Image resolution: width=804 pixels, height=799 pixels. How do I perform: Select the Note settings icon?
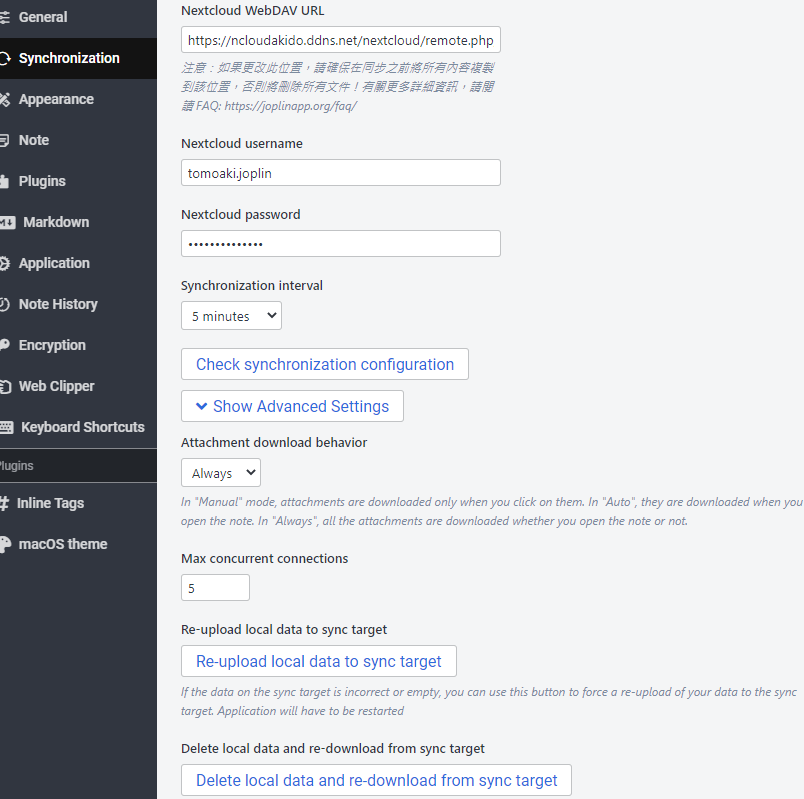[x=33, y=140]
